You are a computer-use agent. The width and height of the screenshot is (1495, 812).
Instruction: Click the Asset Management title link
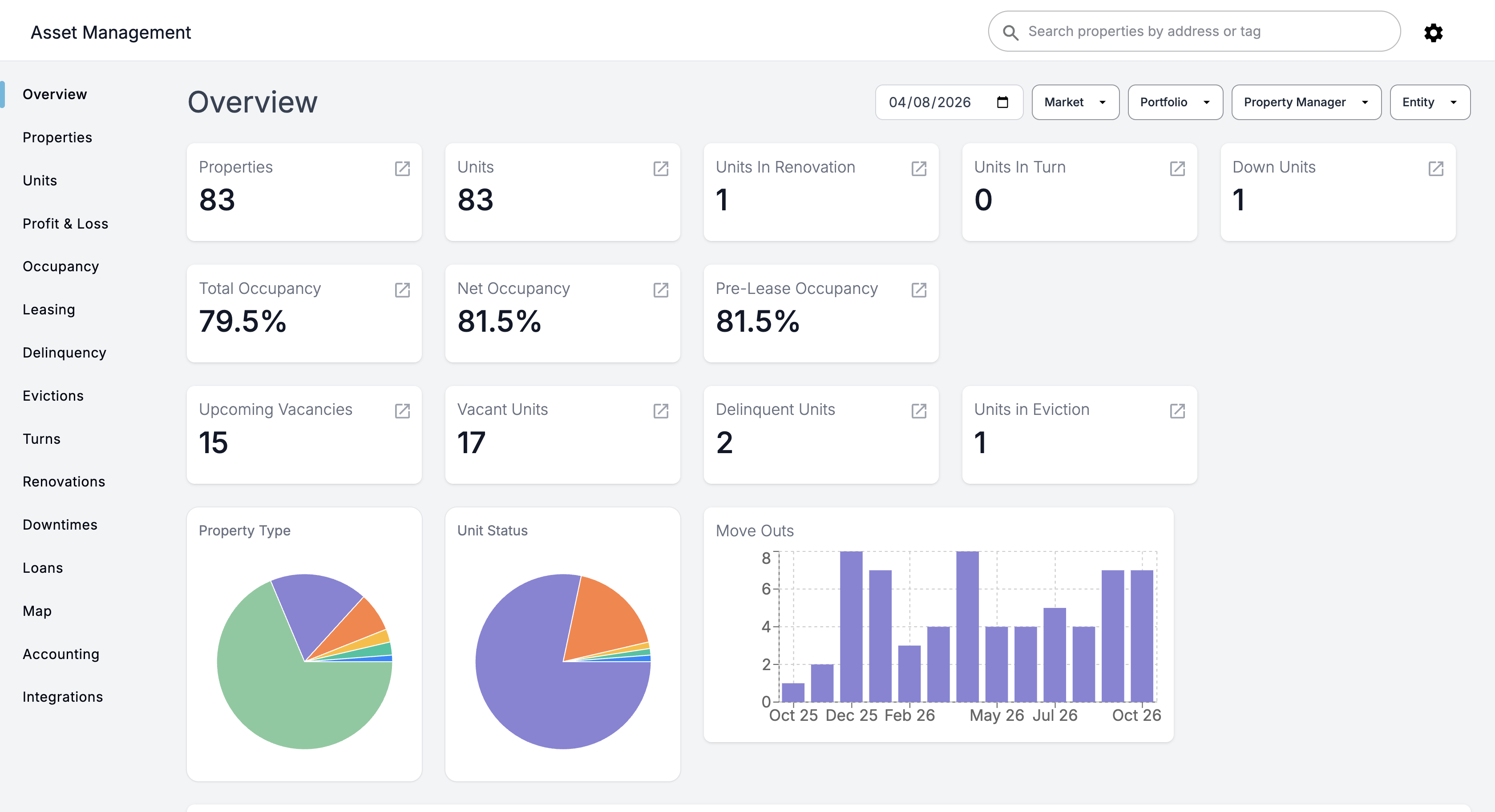[x=110, y=32]
